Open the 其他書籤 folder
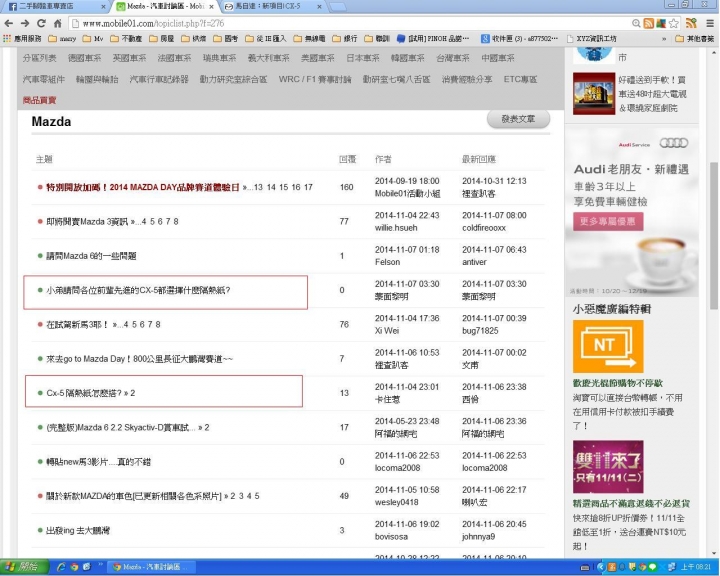The width and height of the screenshot is (720, 576). coord(695,39)
